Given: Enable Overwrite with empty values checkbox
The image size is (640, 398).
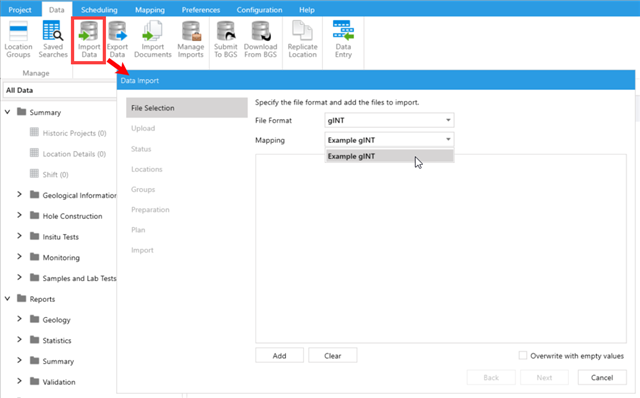Looking at the screenshot, I should (x=523, y=356).
